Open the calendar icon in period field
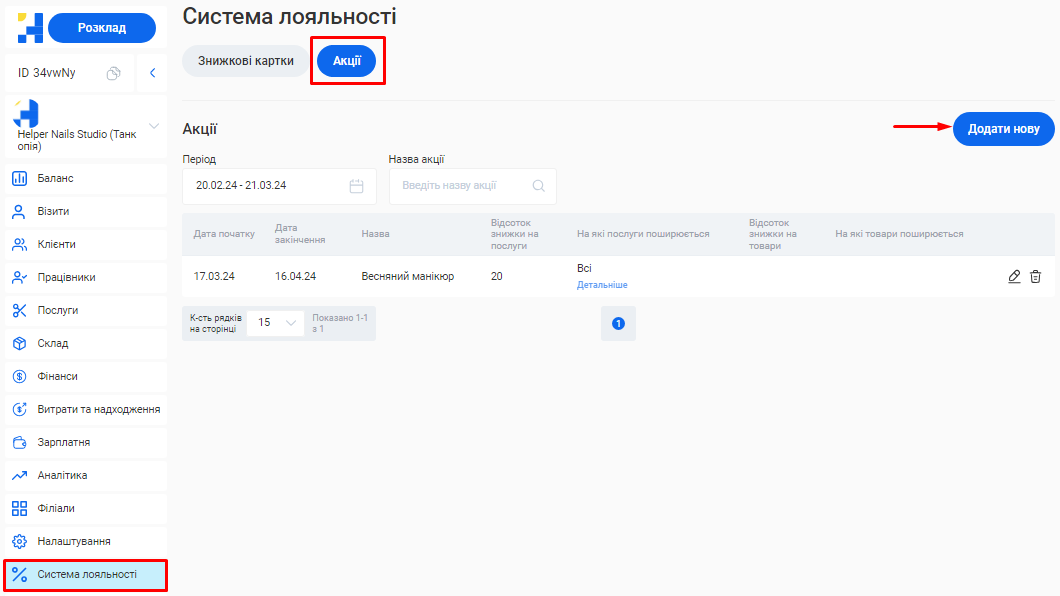 356,186
